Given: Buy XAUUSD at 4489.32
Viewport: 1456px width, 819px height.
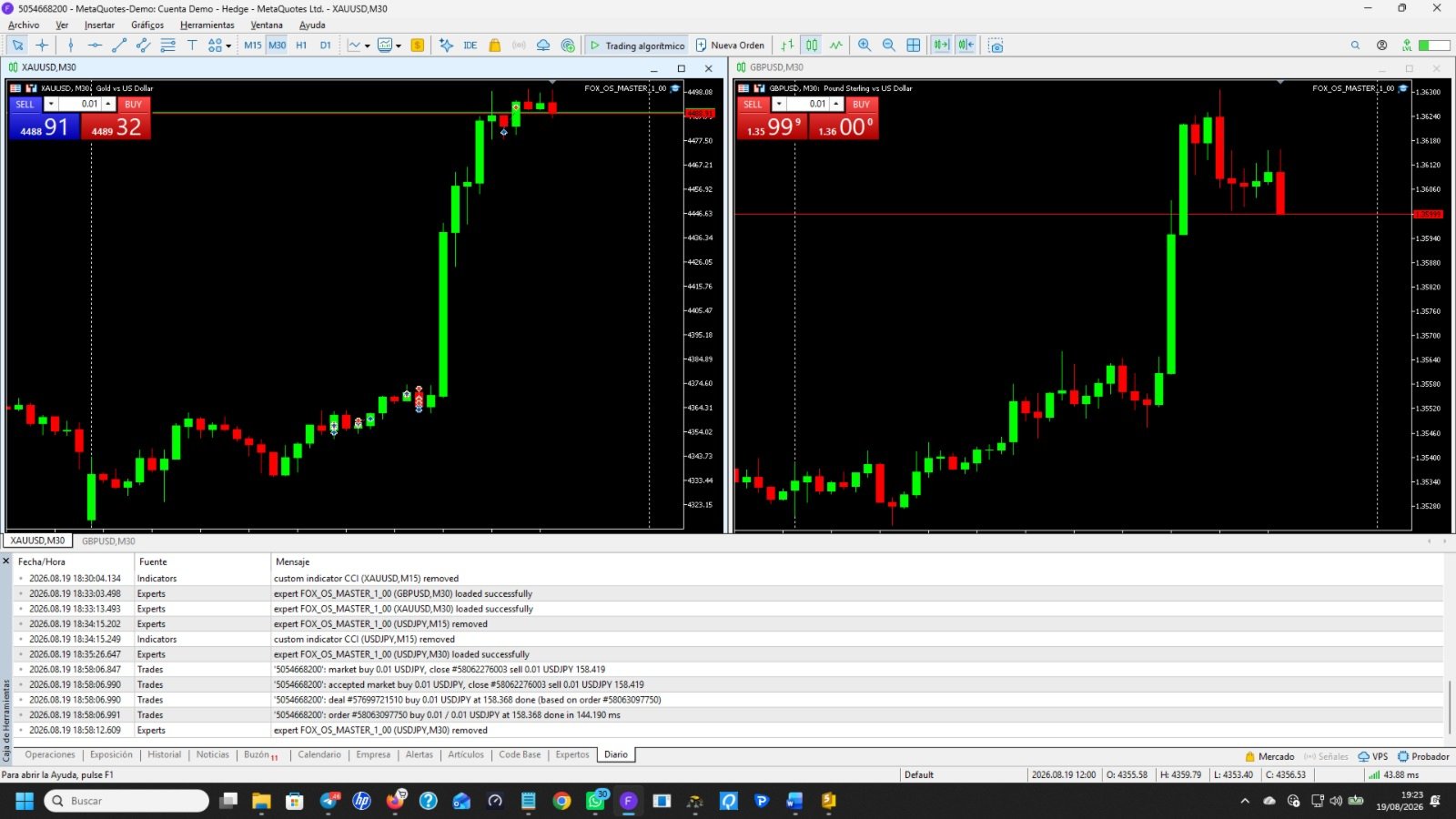Looking at the screenshot, I should coord(116,126).
